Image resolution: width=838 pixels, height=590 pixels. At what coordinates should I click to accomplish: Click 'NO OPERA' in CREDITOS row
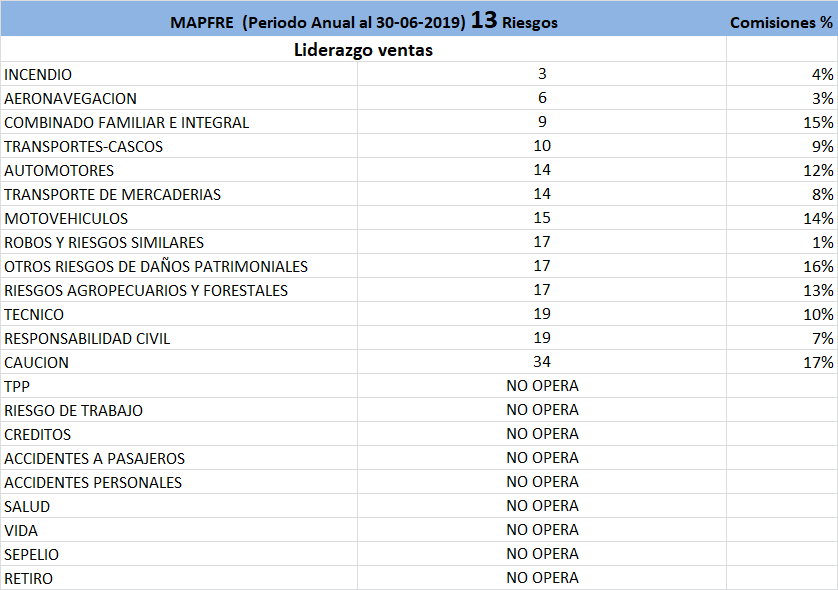(542, 434)
